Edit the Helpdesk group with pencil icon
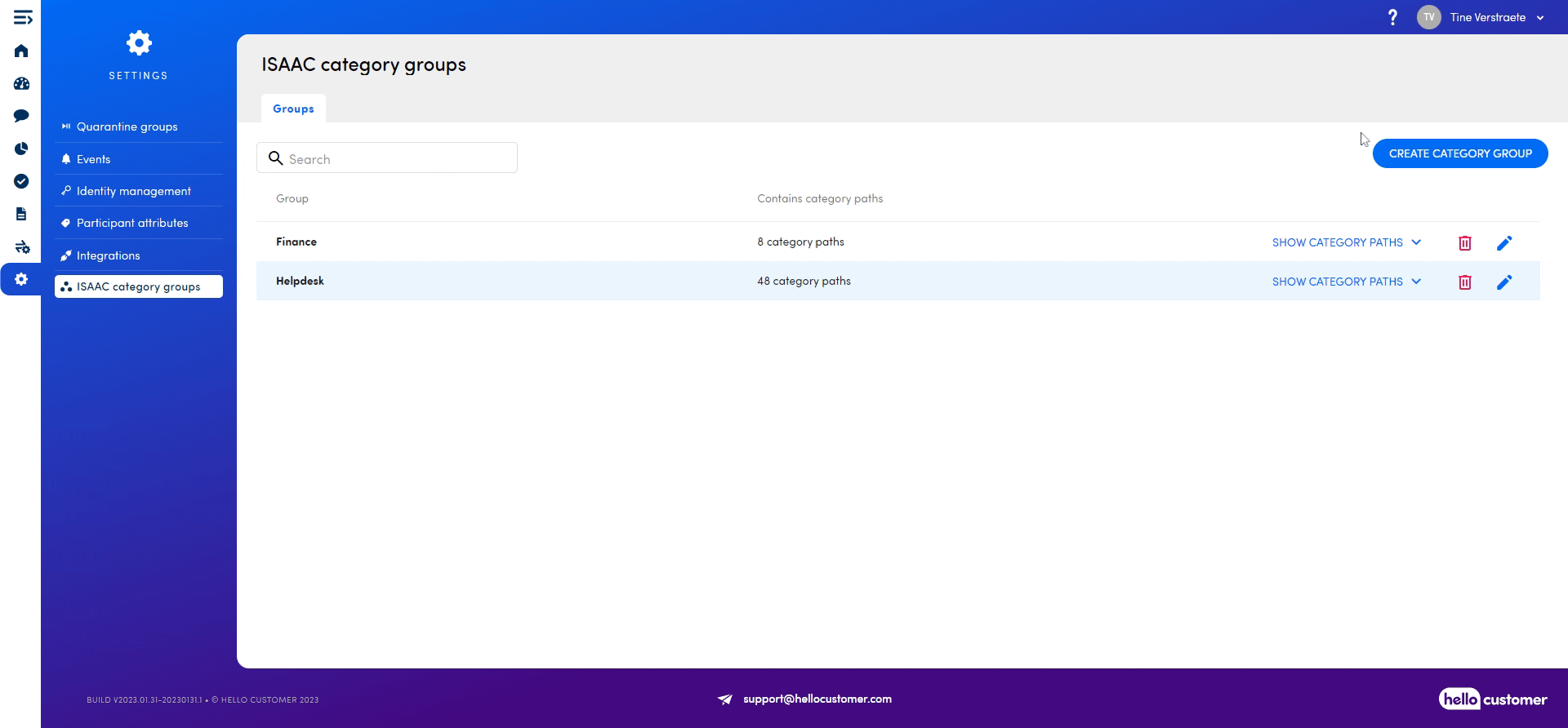This screenshot has height=728, width=1568. 1503,282
